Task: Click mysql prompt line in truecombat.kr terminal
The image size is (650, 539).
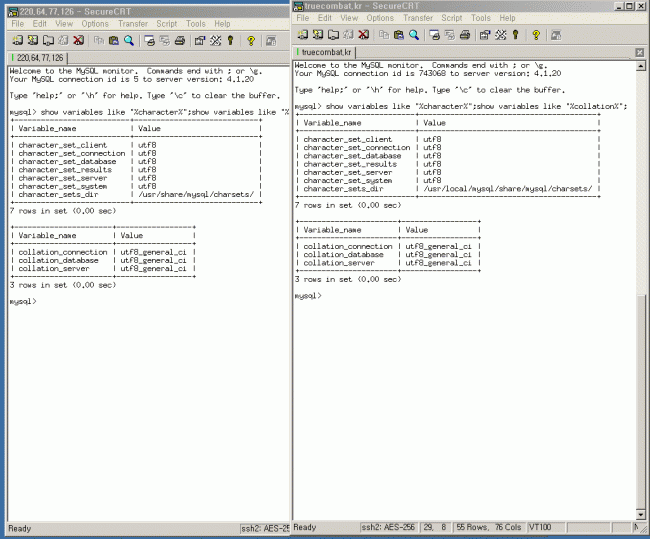Action: tap(310, 296)
